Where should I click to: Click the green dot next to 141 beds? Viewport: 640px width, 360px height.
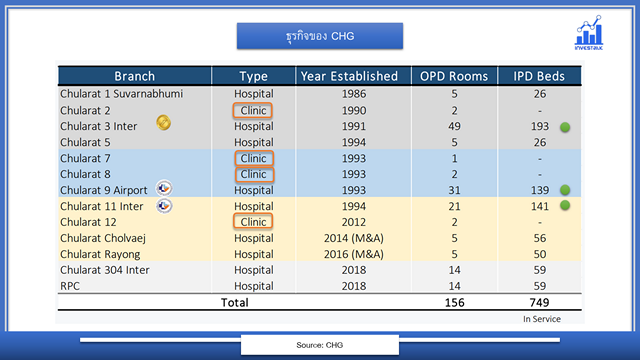click(565, 205)
